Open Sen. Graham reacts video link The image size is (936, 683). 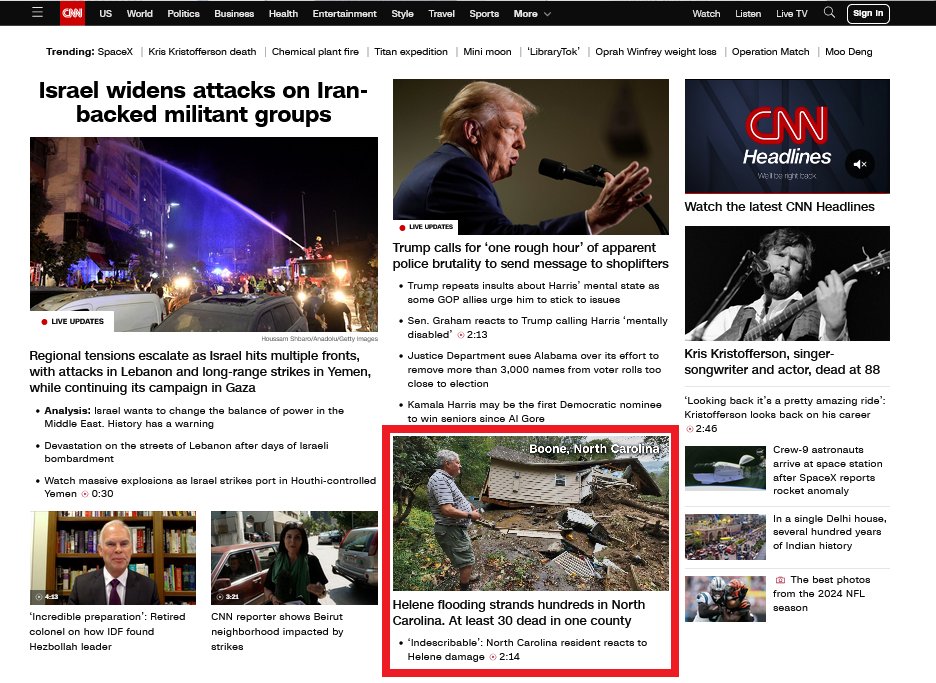tap(537, 328)
